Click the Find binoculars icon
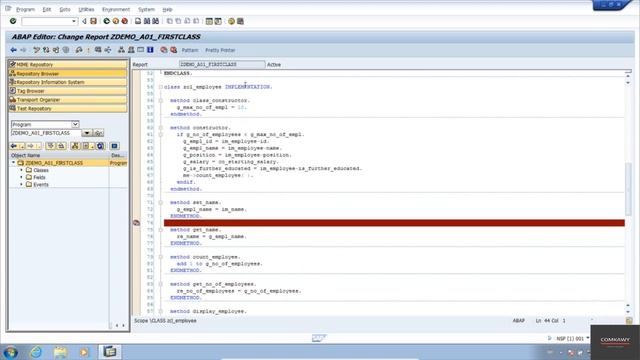 [x=147, y=21]
